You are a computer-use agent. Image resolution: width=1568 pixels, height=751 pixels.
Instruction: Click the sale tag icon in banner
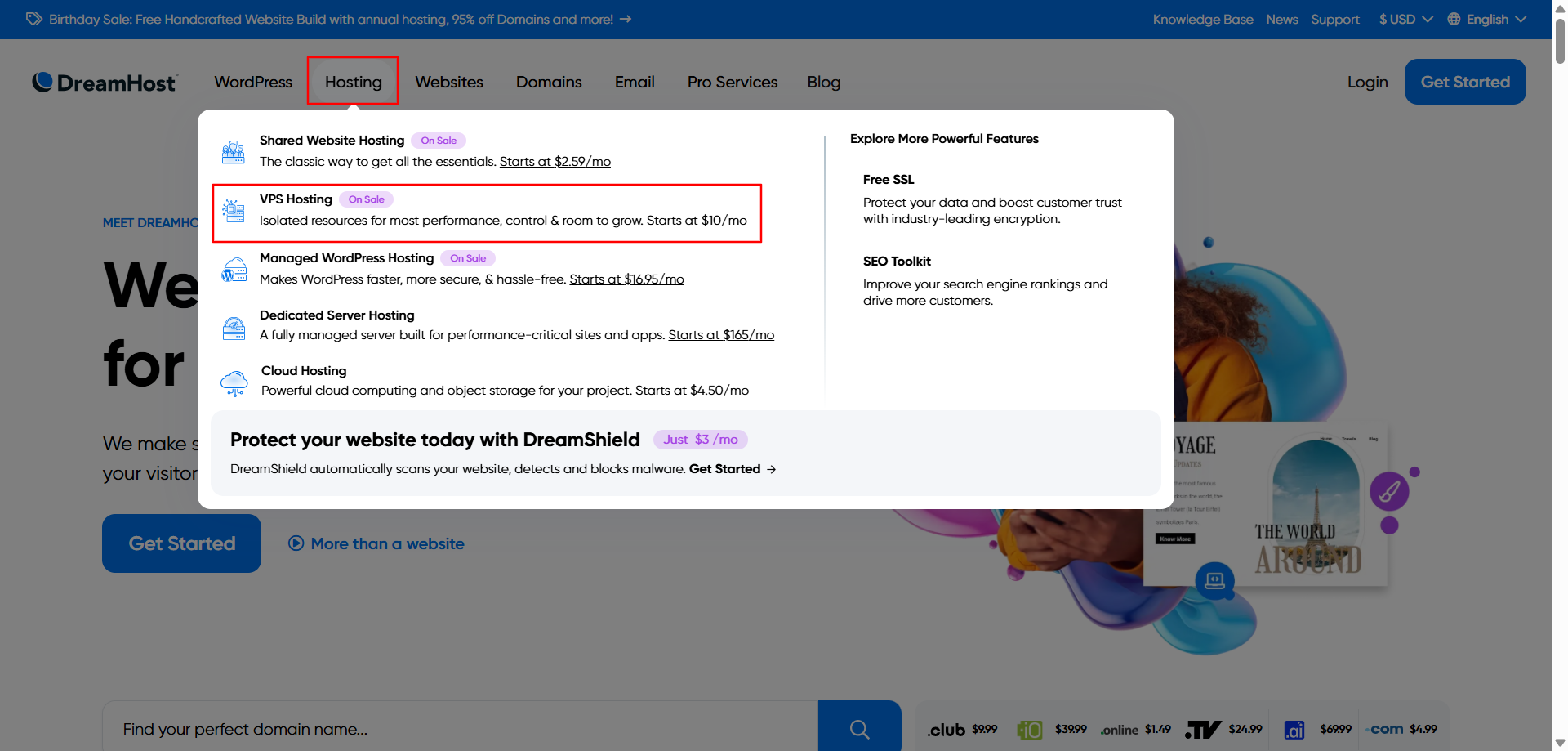click(33, 19)
